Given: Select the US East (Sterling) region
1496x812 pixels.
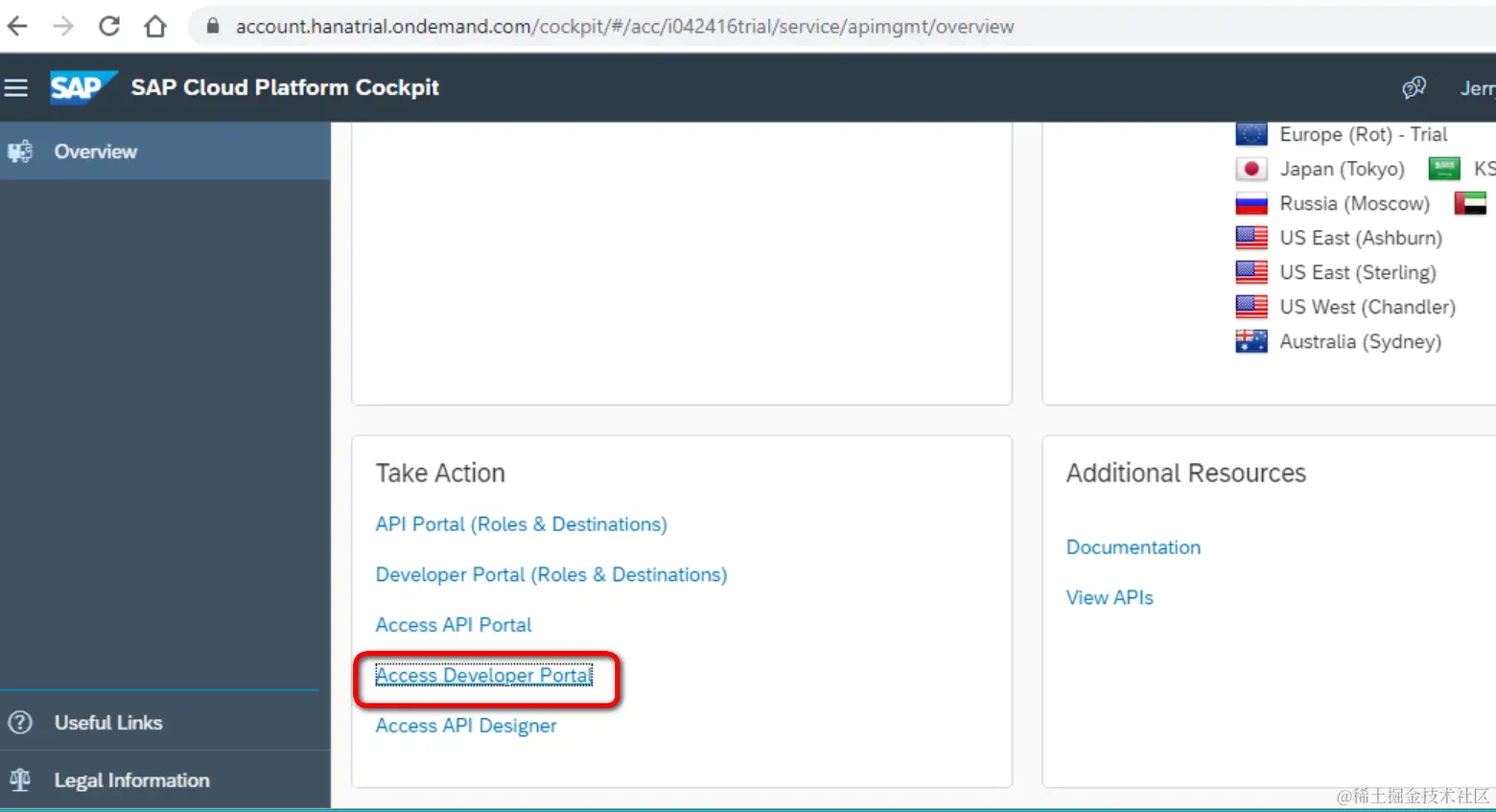Looking at the screenshot, I should [1358, 272].
